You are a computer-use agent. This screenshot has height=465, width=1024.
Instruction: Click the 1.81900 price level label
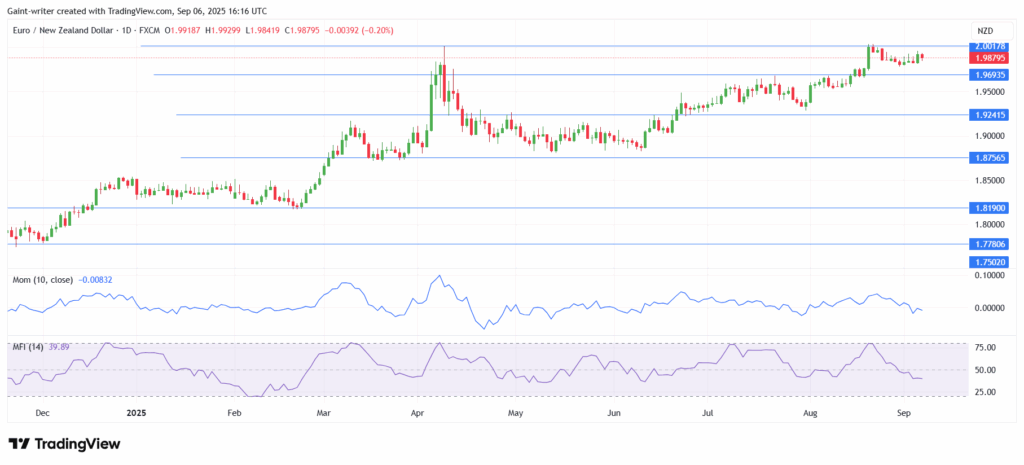pyautogui.click(x=989, y=208)
